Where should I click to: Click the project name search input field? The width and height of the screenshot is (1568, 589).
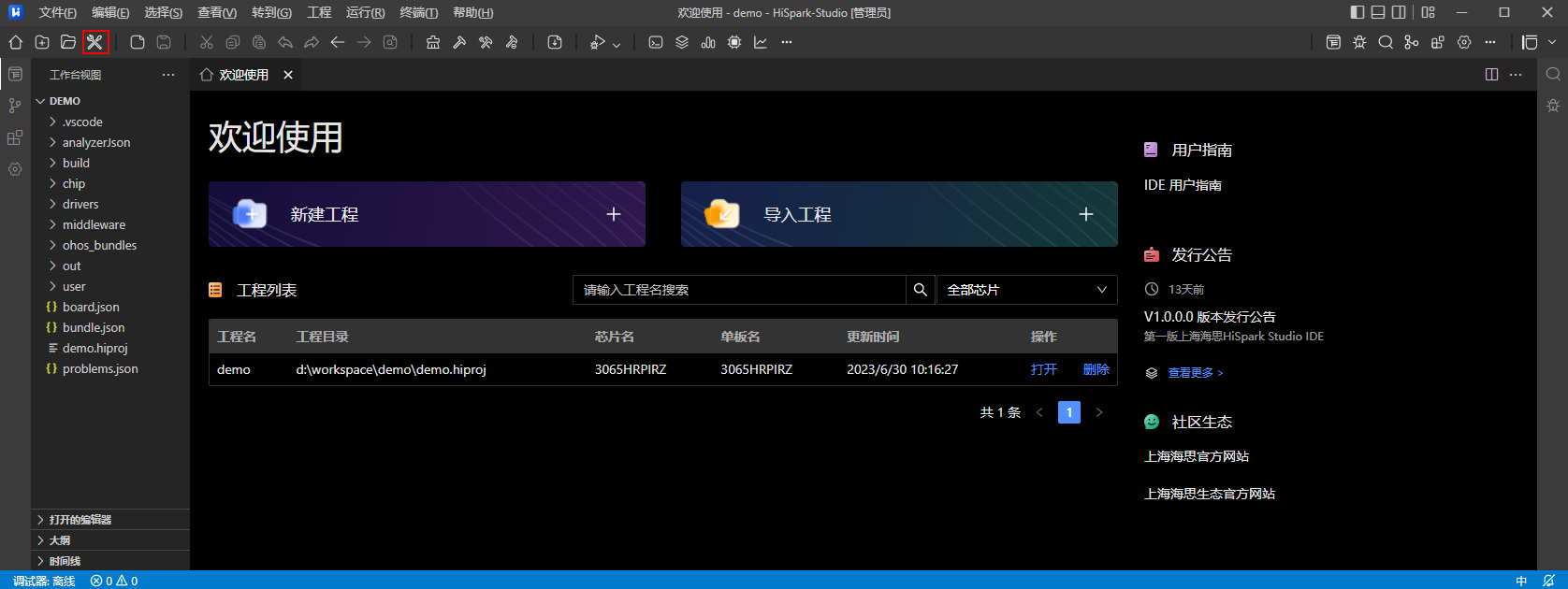pyautogui.click(x=739, y=290)
